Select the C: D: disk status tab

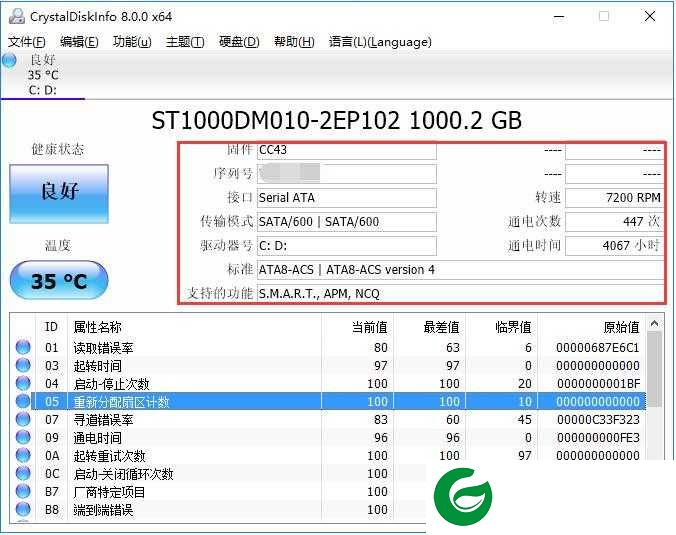(43, 75)
